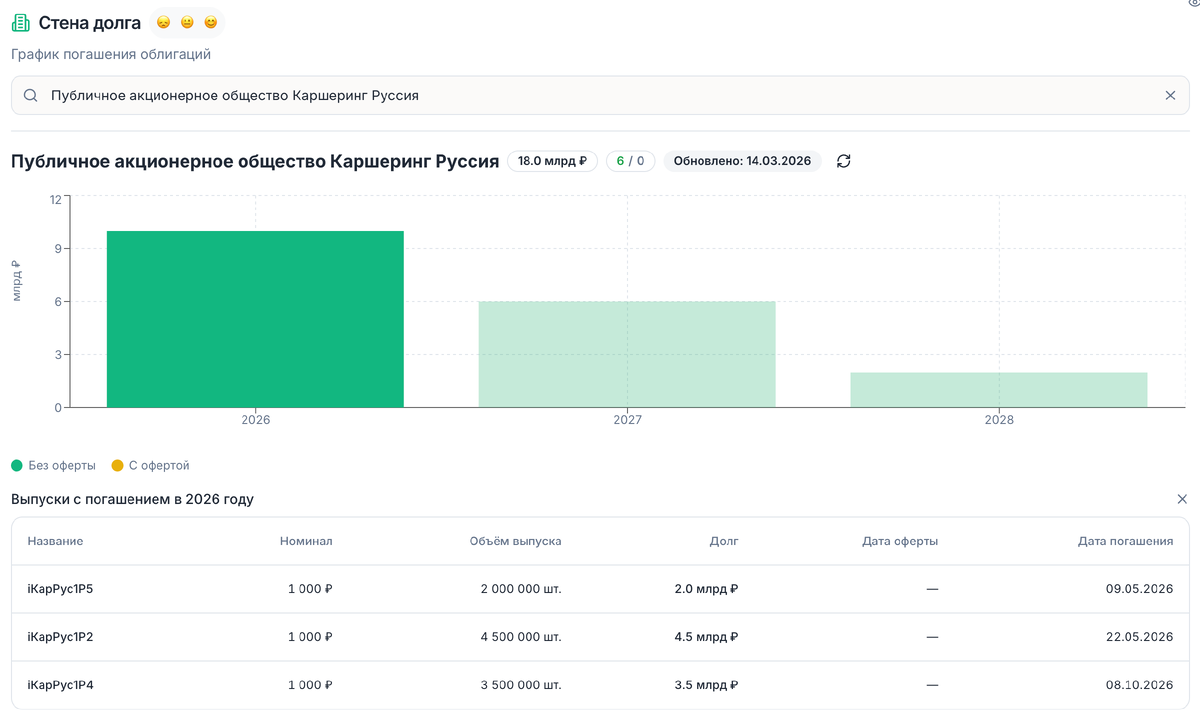Collapse the Выпуски с погашением в 2026 году panel

(x=1182, y=498)
